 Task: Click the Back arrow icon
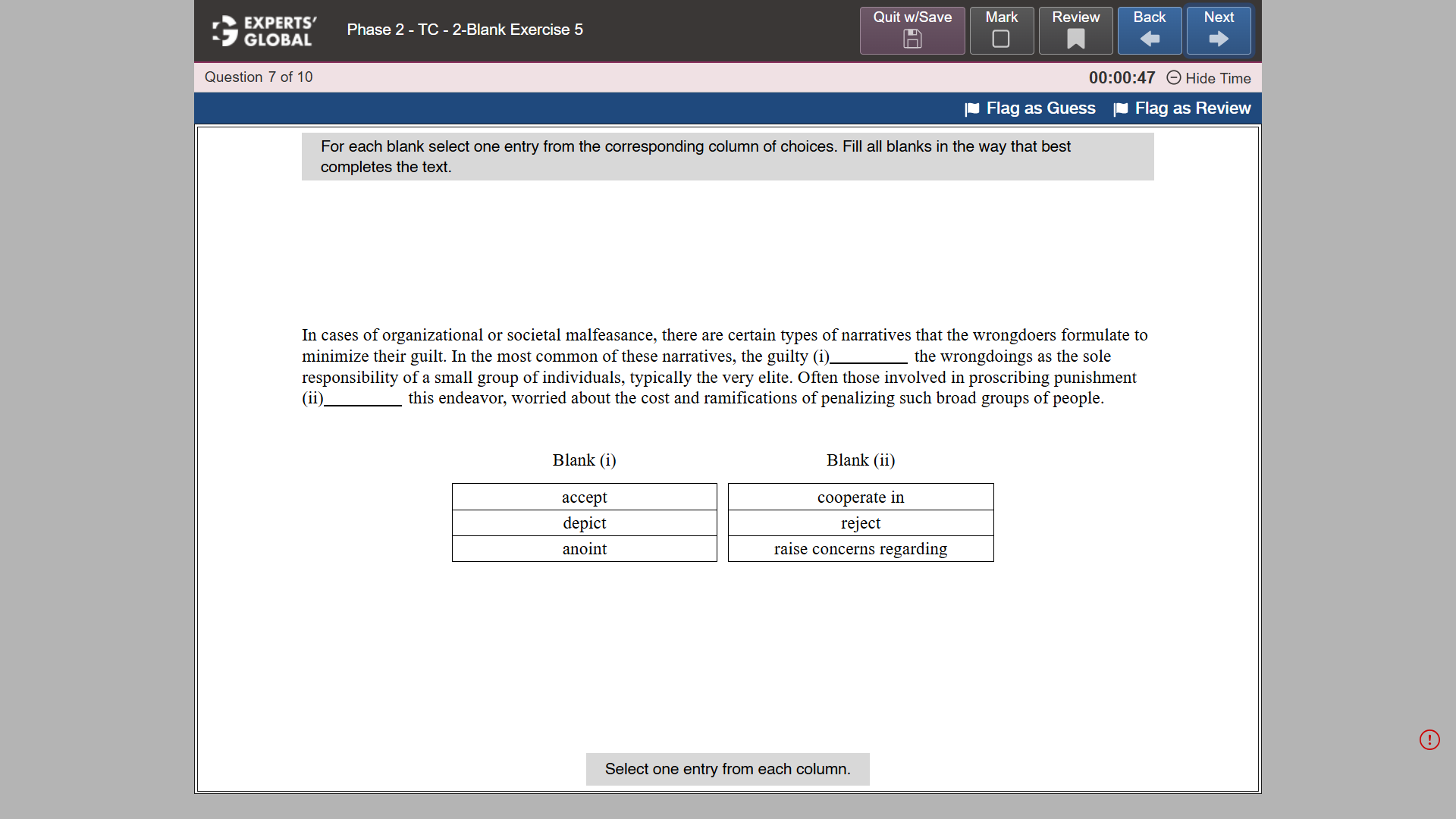pos(1149,39)
